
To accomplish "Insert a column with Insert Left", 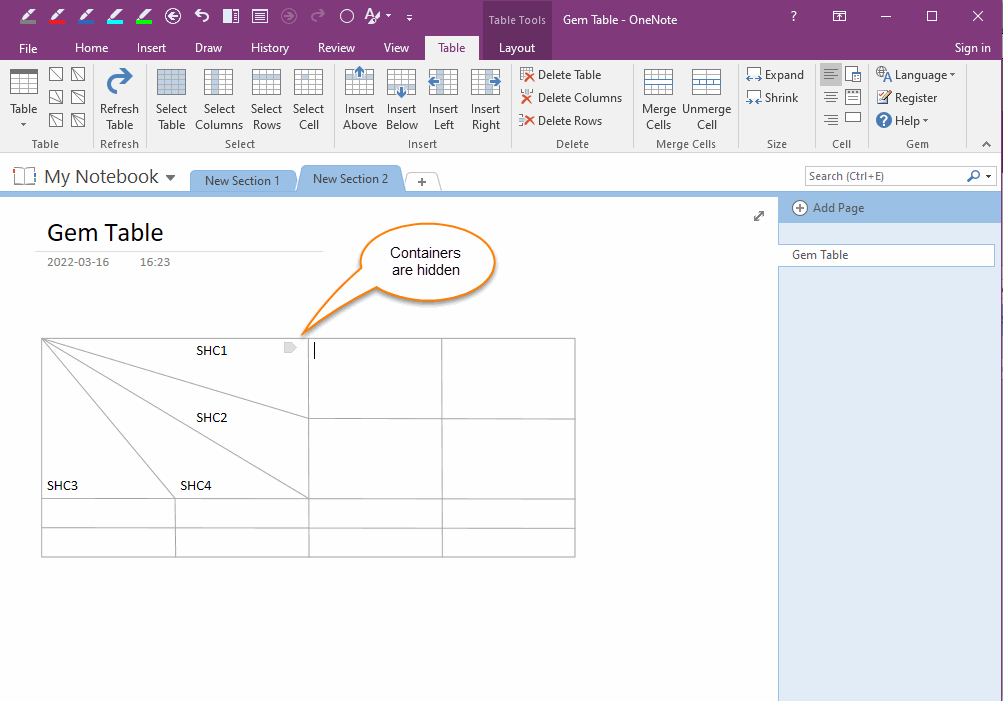I will [443, 99].
